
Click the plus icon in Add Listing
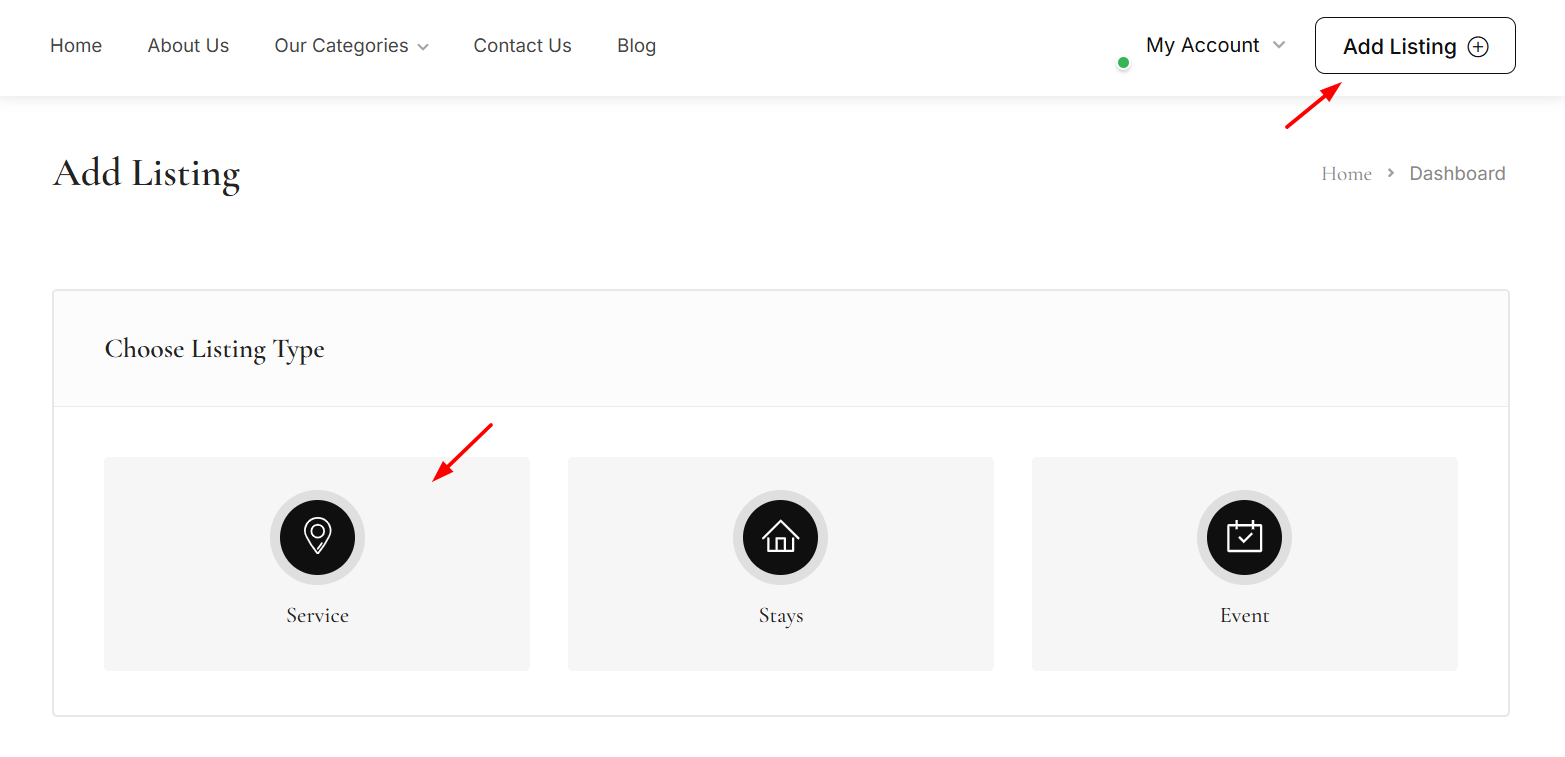(1477, 47)
